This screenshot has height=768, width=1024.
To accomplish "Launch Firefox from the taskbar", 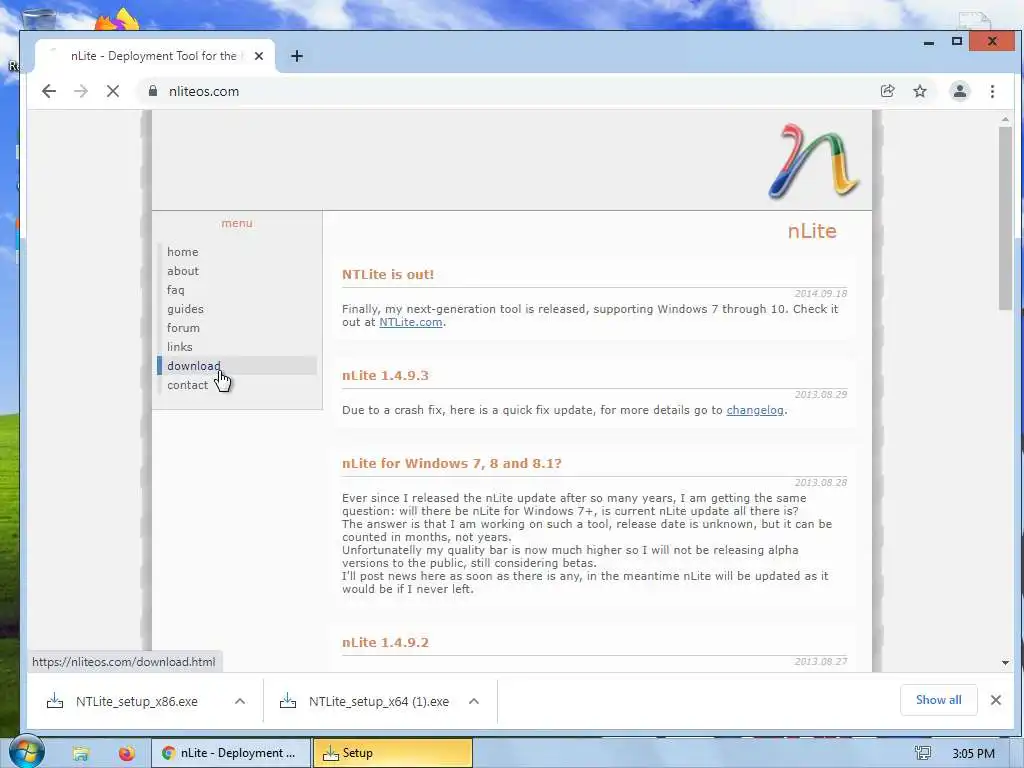I will [127, 754].
